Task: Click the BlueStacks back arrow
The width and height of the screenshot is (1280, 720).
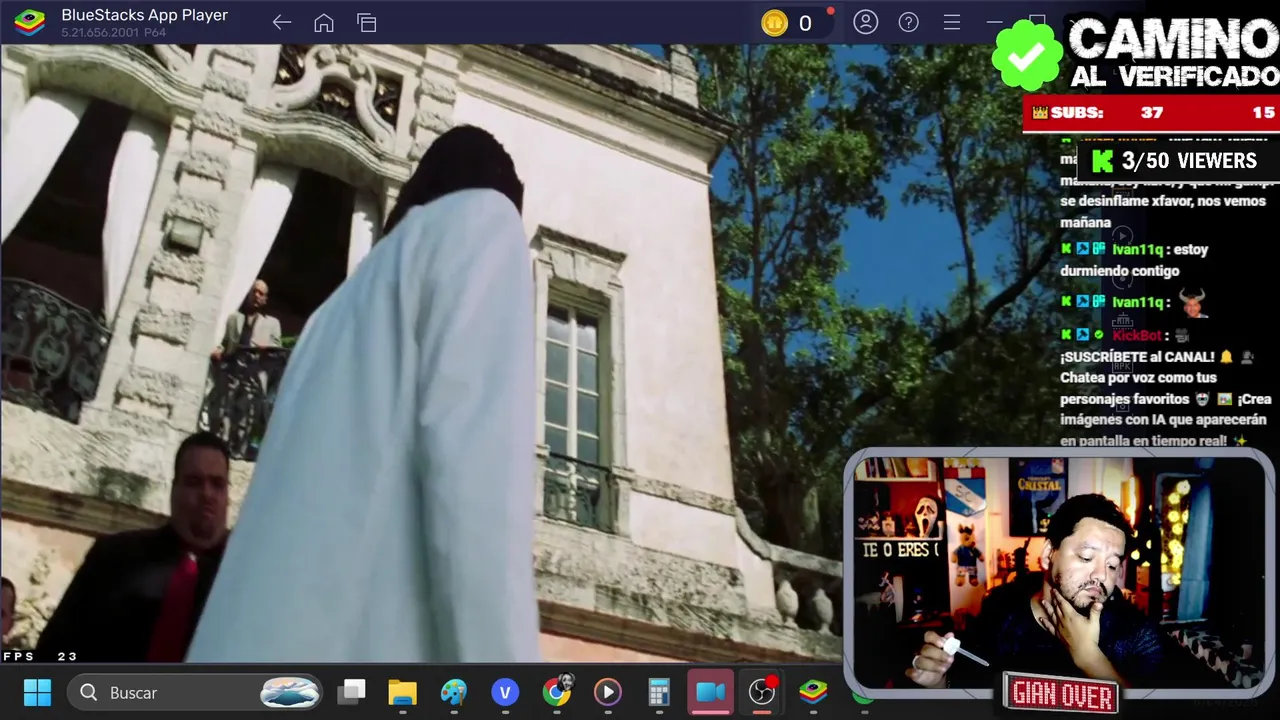Action: point(282,23)
